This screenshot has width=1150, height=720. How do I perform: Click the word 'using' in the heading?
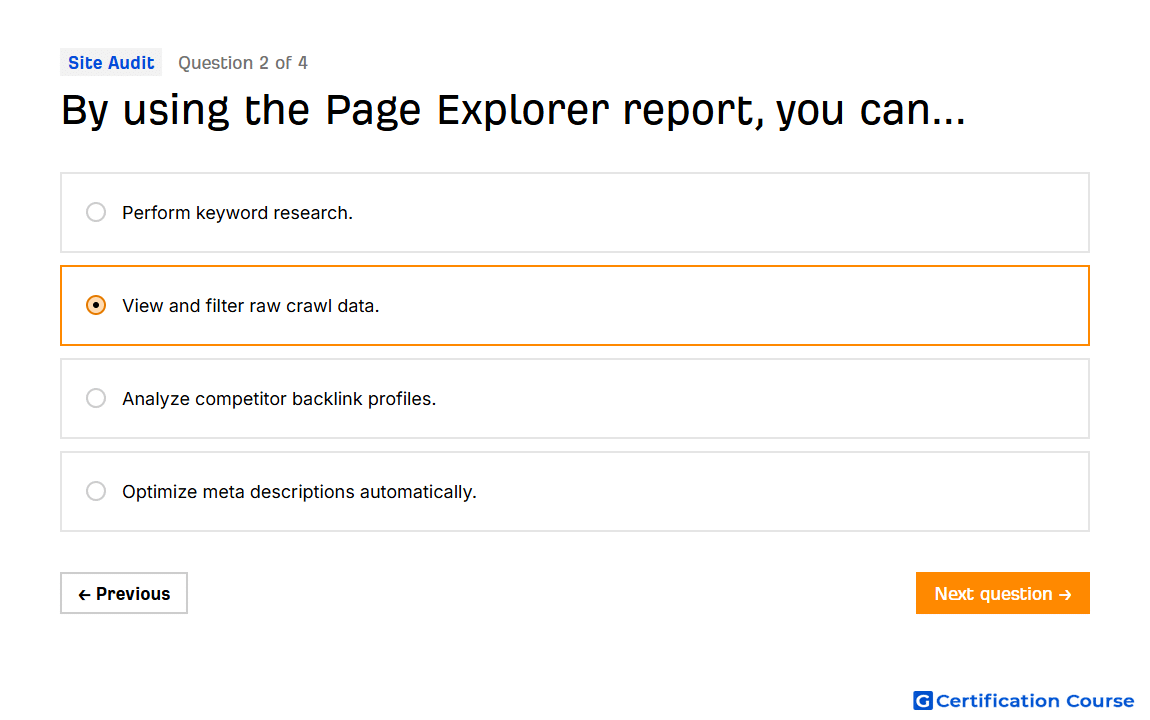point(176,112)
